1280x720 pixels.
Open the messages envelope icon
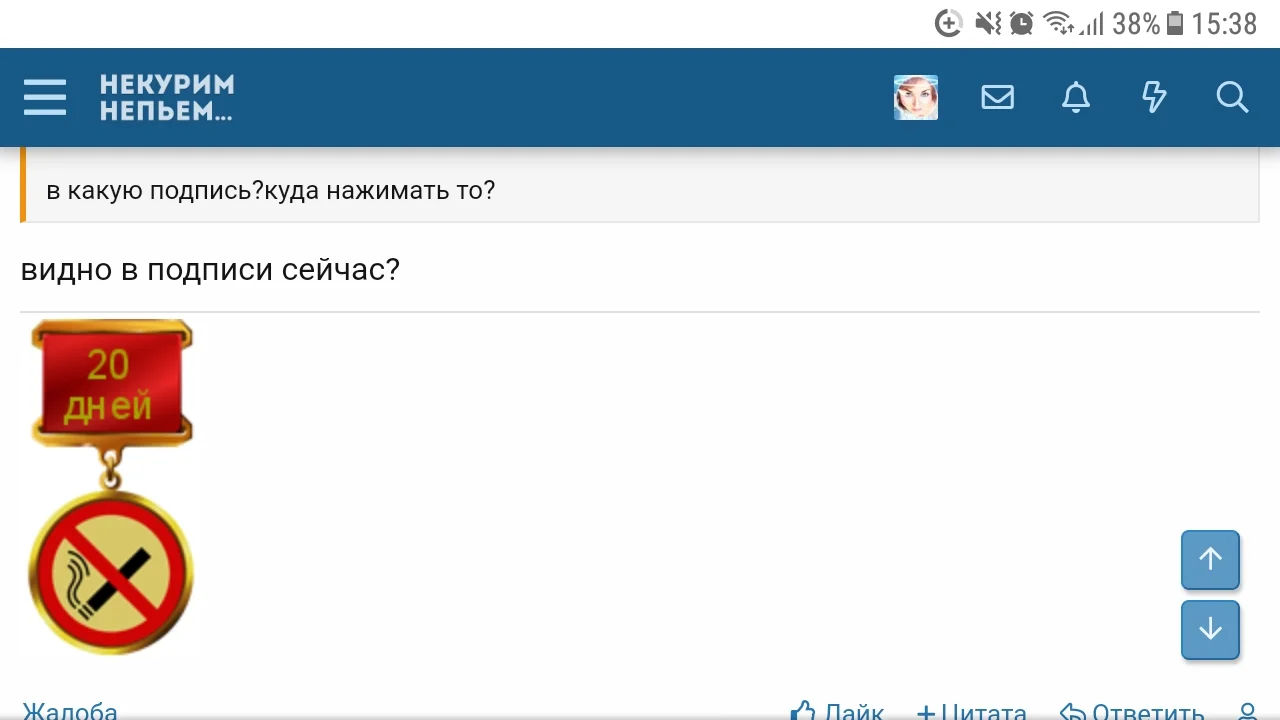[997, 97]
